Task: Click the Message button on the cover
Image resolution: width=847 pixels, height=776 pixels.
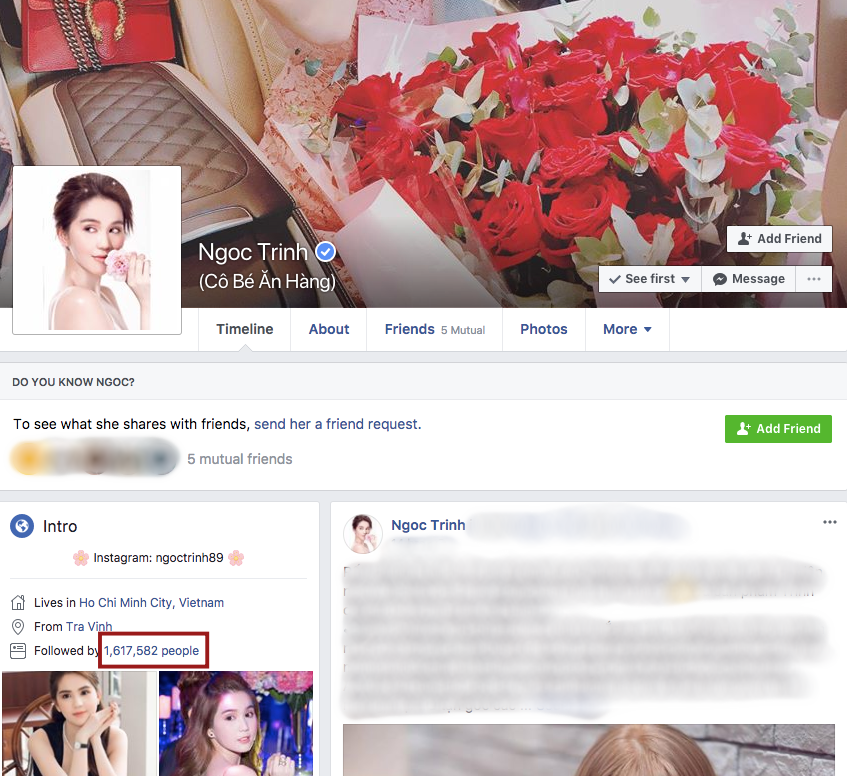Action: pos(748,279)
